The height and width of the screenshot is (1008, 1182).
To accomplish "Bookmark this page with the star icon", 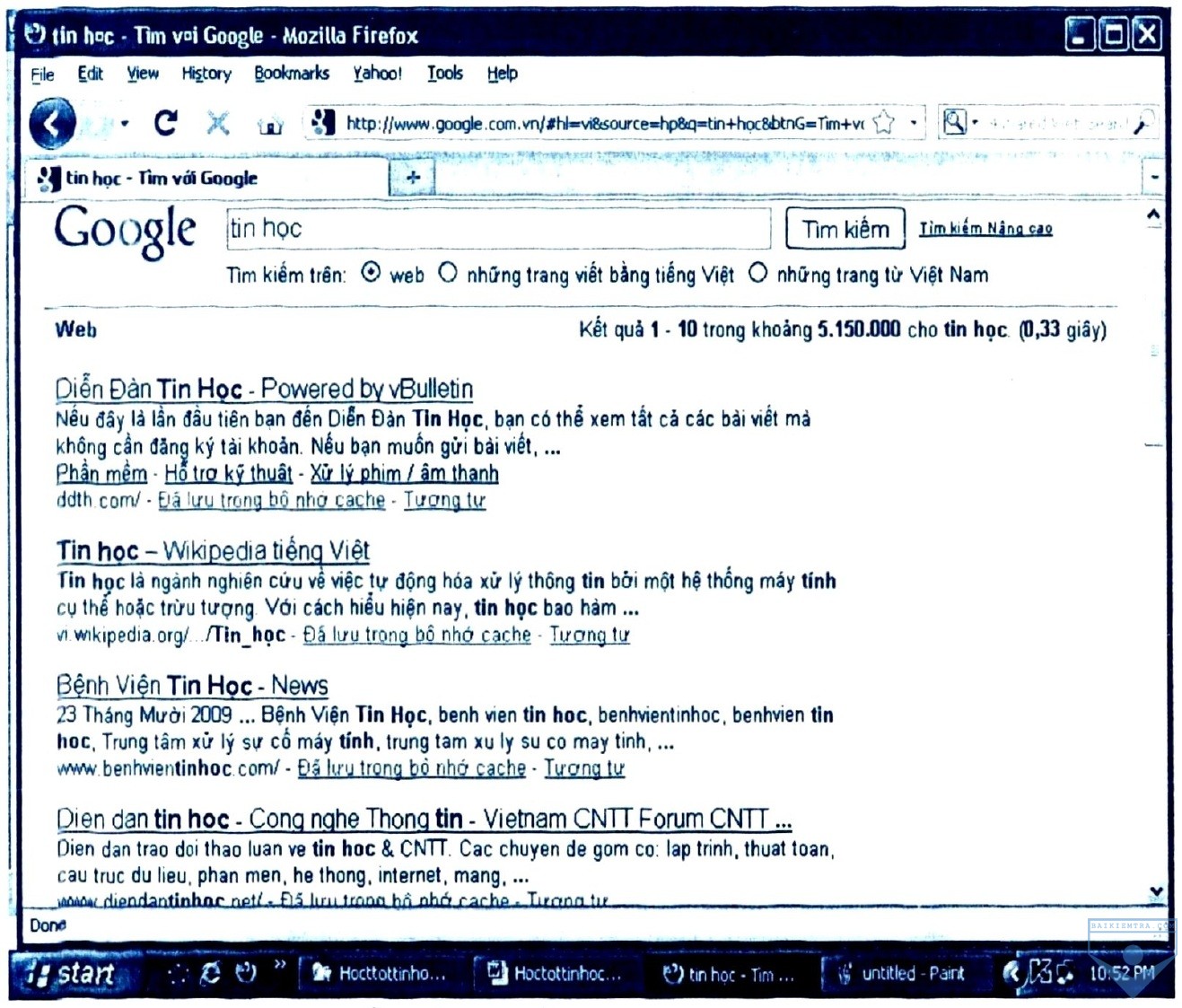I will tap(884, 122).
